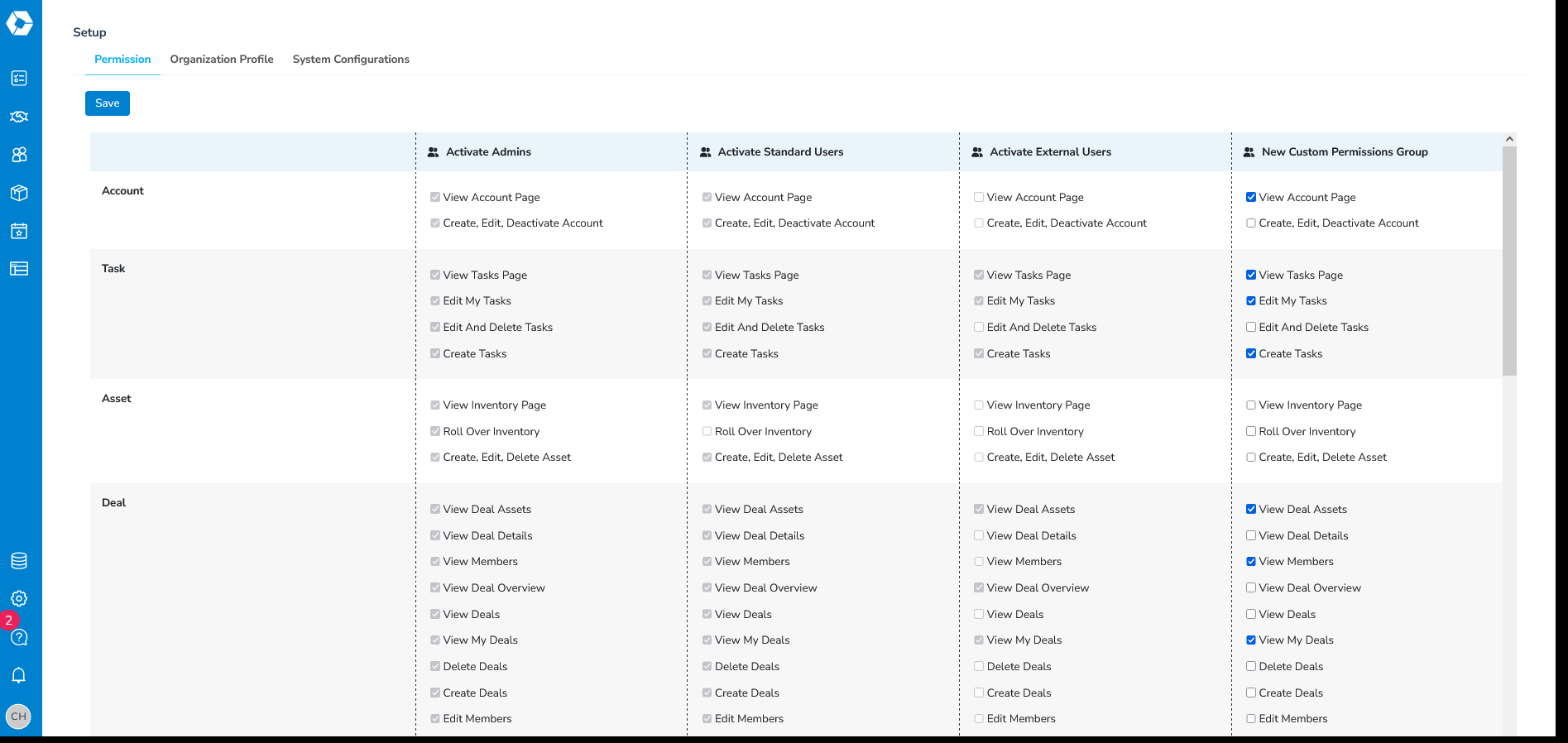Check View Deal Details for New Custom Permissions Group

click(1251, 536)
